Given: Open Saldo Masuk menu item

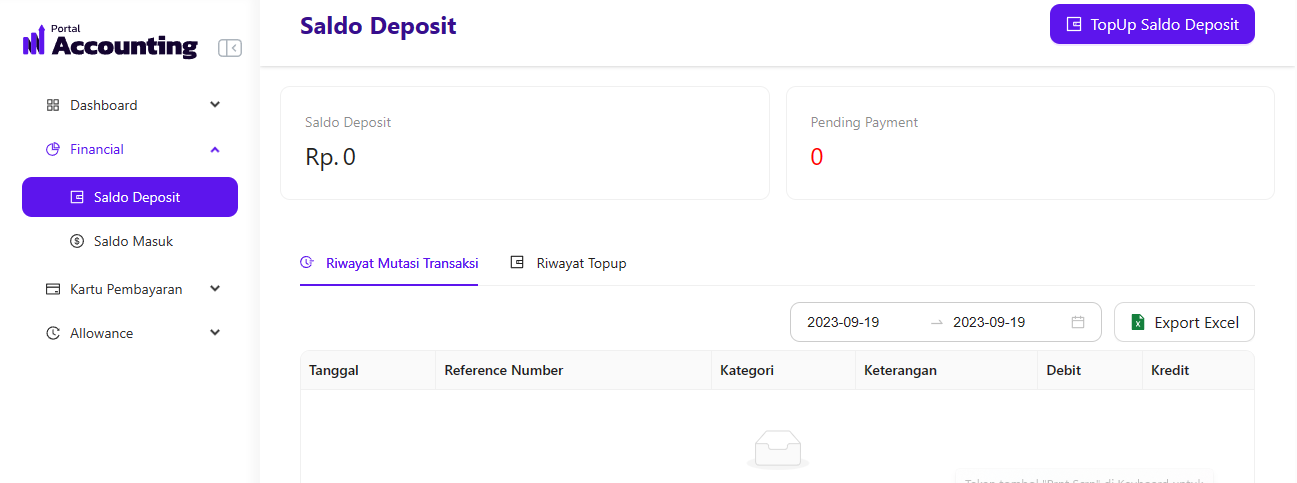Looking at the screenshot, I should tap(133, 241).
